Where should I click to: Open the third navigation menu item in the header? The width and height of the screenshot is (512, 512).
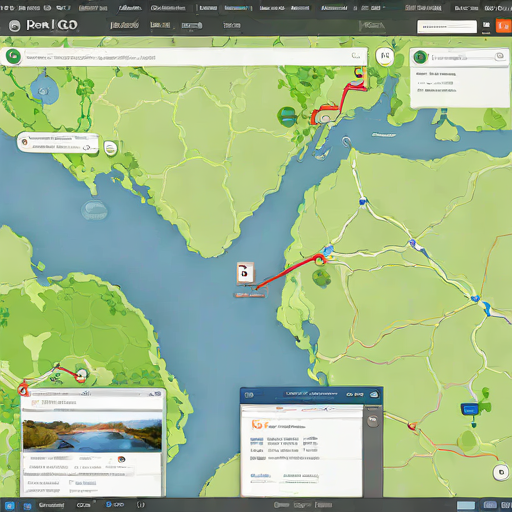click(191, 25)
